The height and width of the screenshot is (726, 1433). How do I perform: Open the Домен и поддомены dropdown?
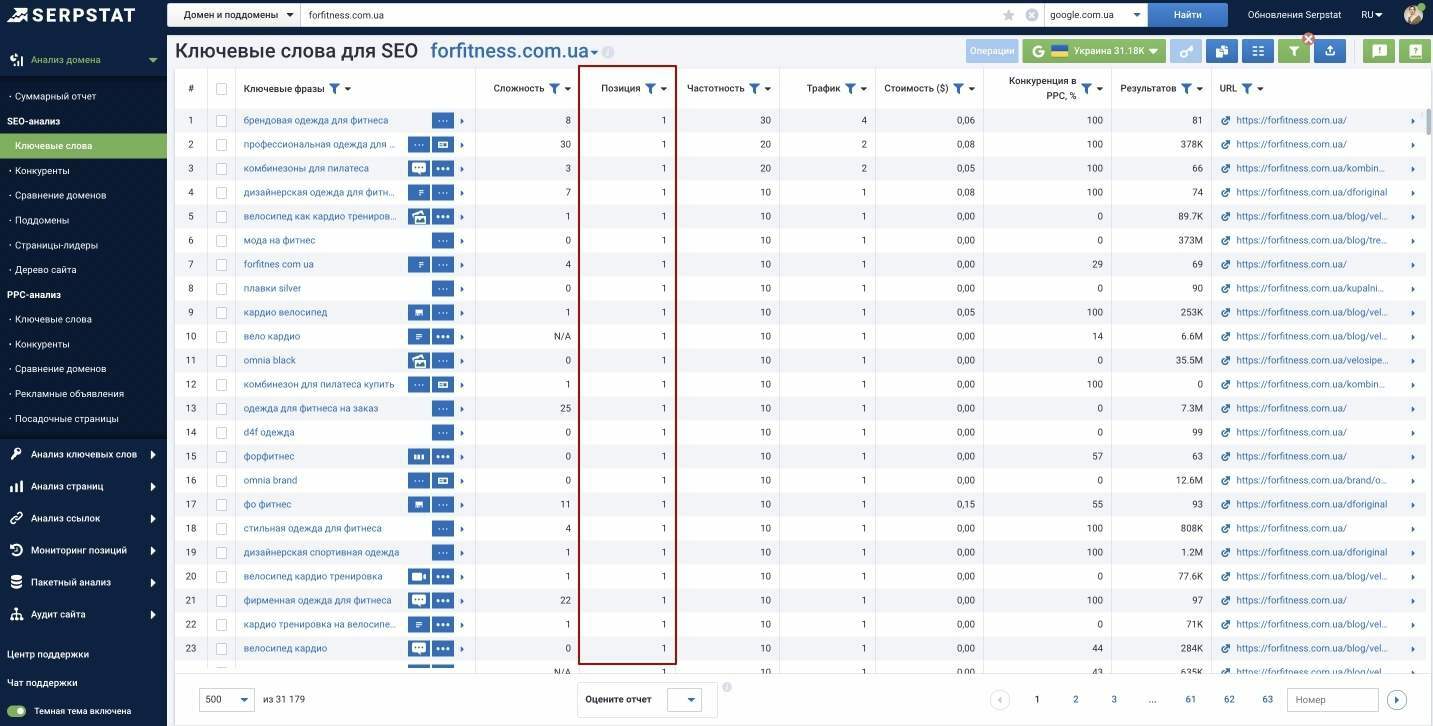point(234,15)
